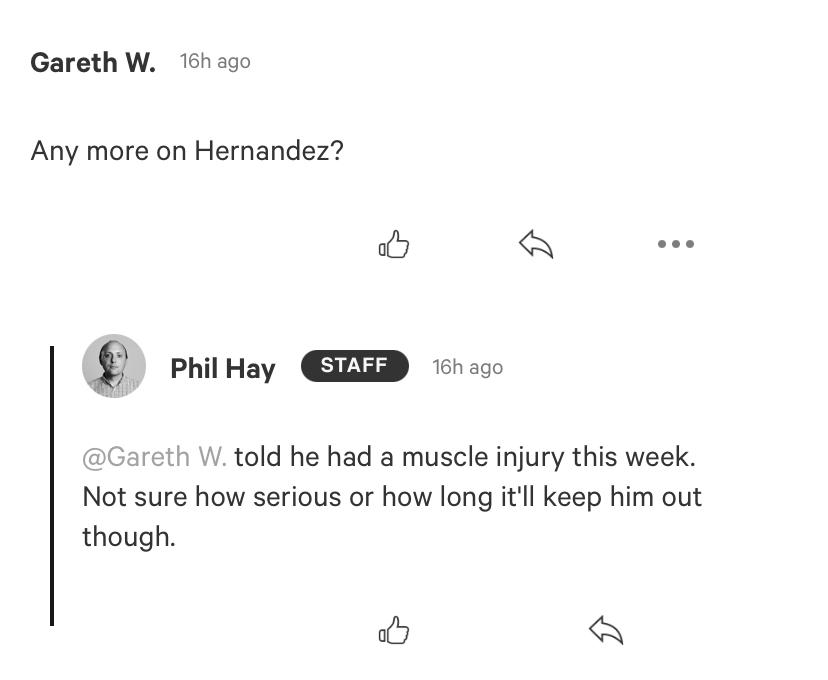
Task: Click the phrase "keep him out" in reply
Action: point(622,497)
